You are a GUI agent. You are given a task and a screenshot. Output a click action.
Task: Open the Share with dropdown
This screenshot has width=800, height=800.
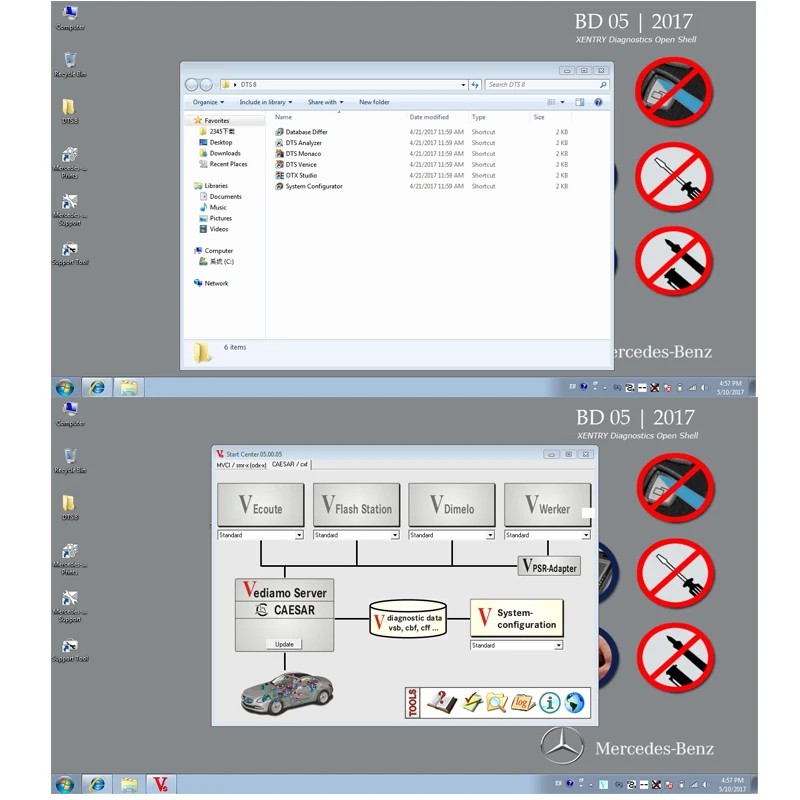point(326,102)
